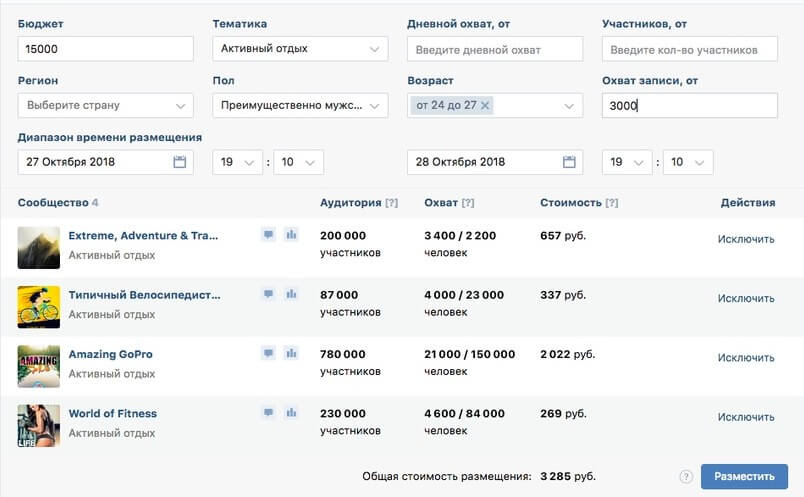
Task: Open end minute dropdown on 28 Октября
Action: pyautogui.click(x=688, y=162)
